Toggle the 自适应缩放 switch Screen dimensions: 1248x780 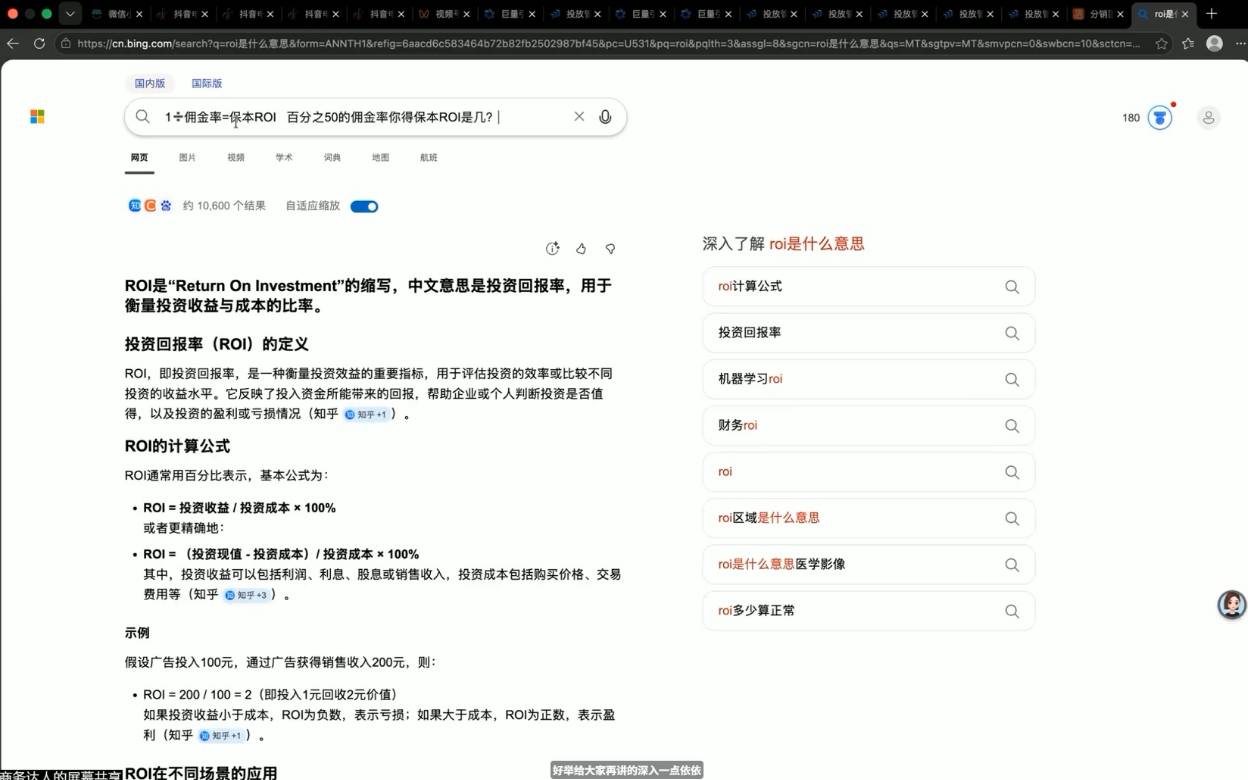364,206
